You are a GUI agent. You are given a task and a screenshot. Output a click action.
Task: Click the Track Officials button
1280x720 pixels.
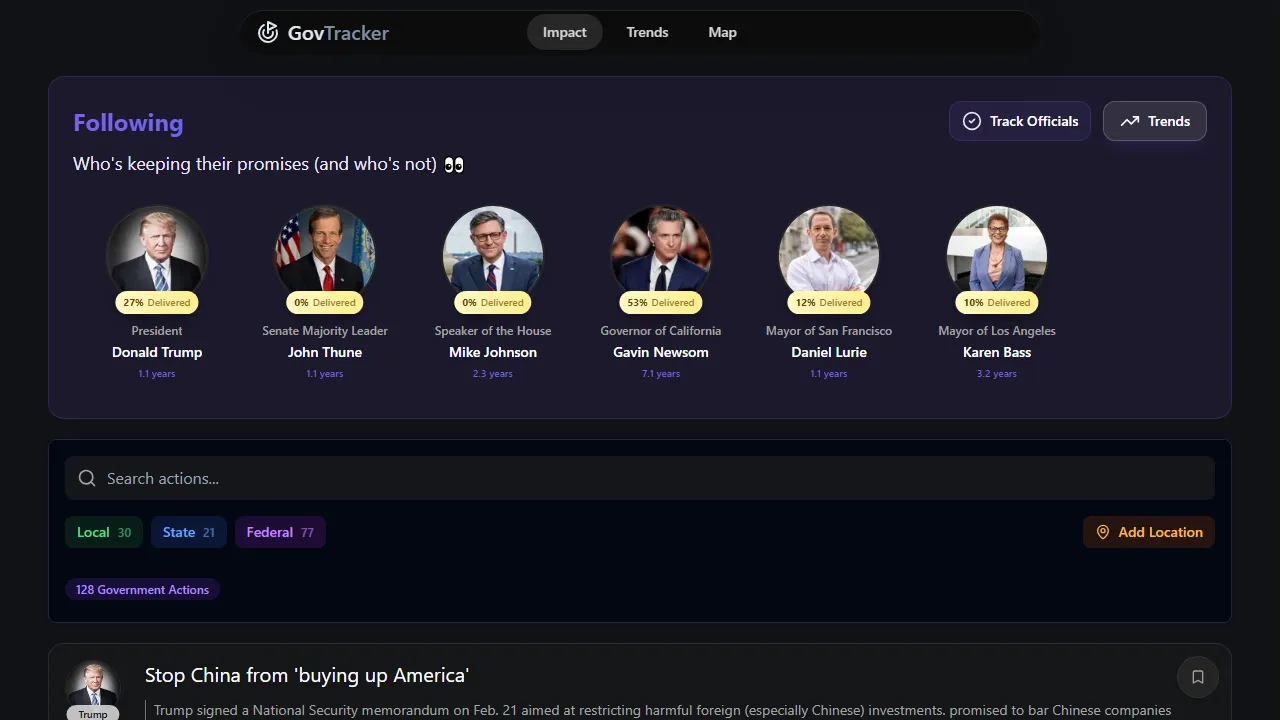pos(1019,120)
